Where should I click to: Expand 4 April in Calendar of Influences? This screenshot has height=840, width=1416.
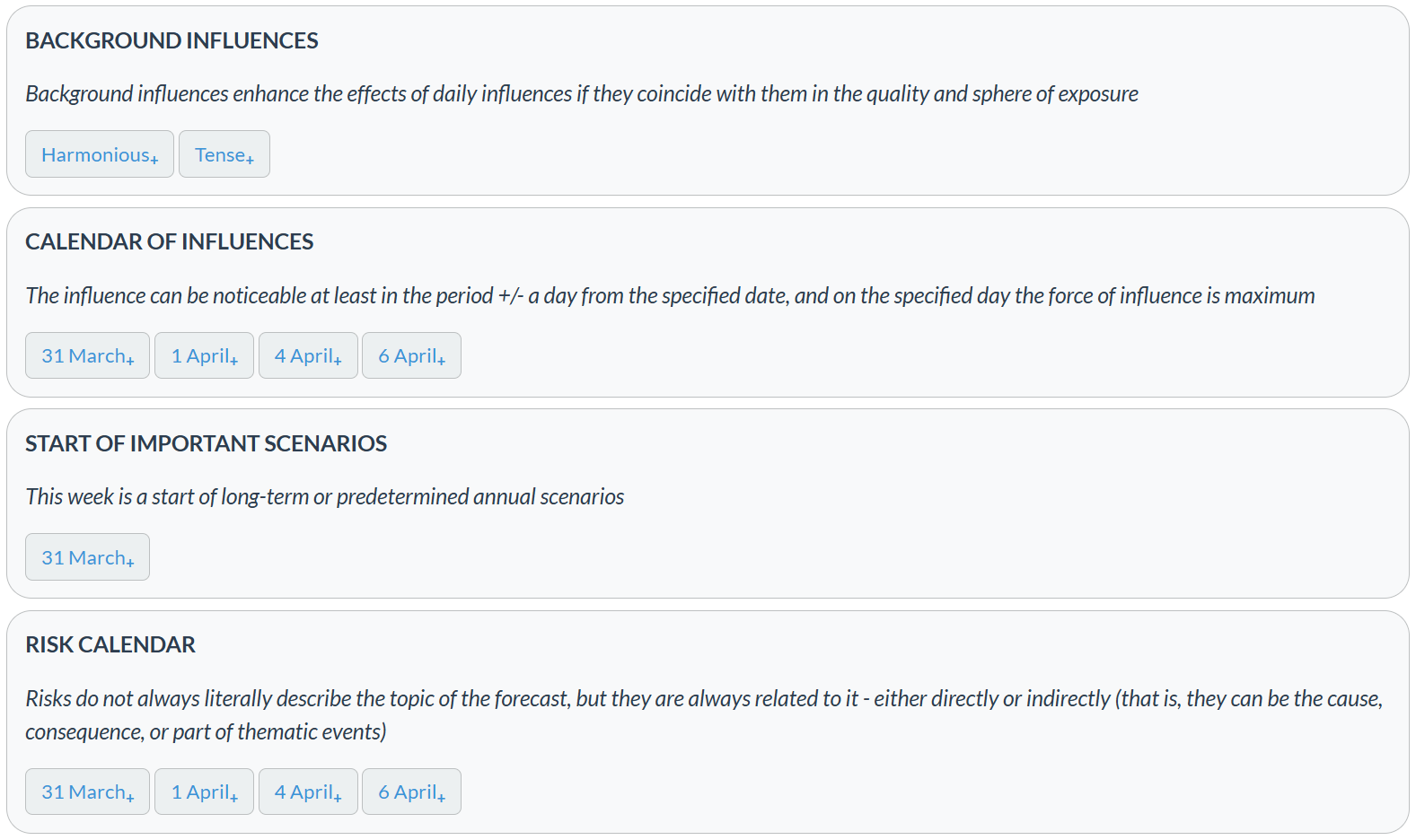(307, 355)
